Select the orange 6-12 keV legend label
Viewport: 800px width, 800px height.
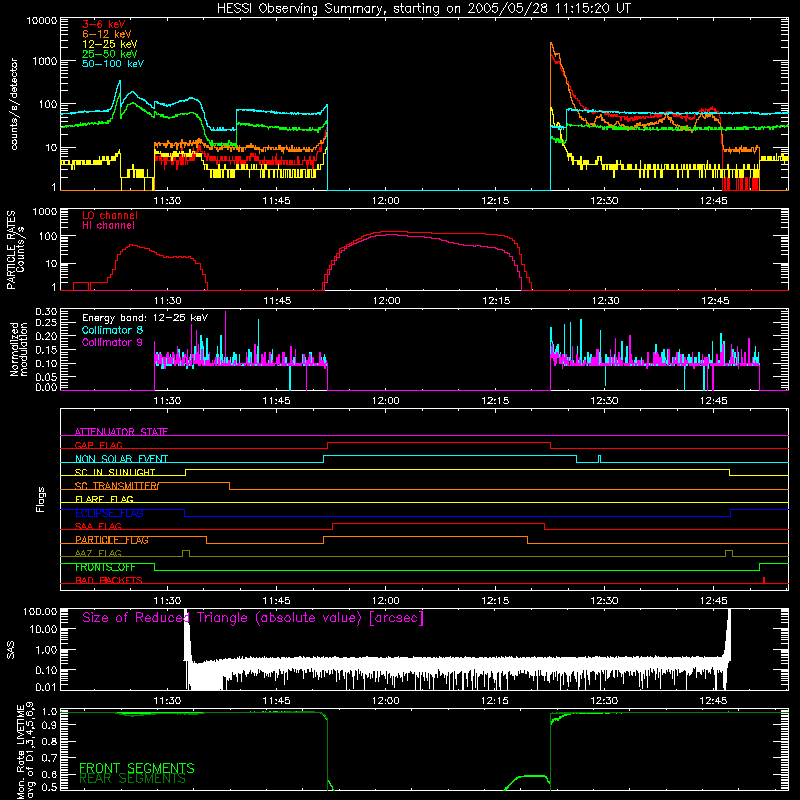[x=107, y=34]
